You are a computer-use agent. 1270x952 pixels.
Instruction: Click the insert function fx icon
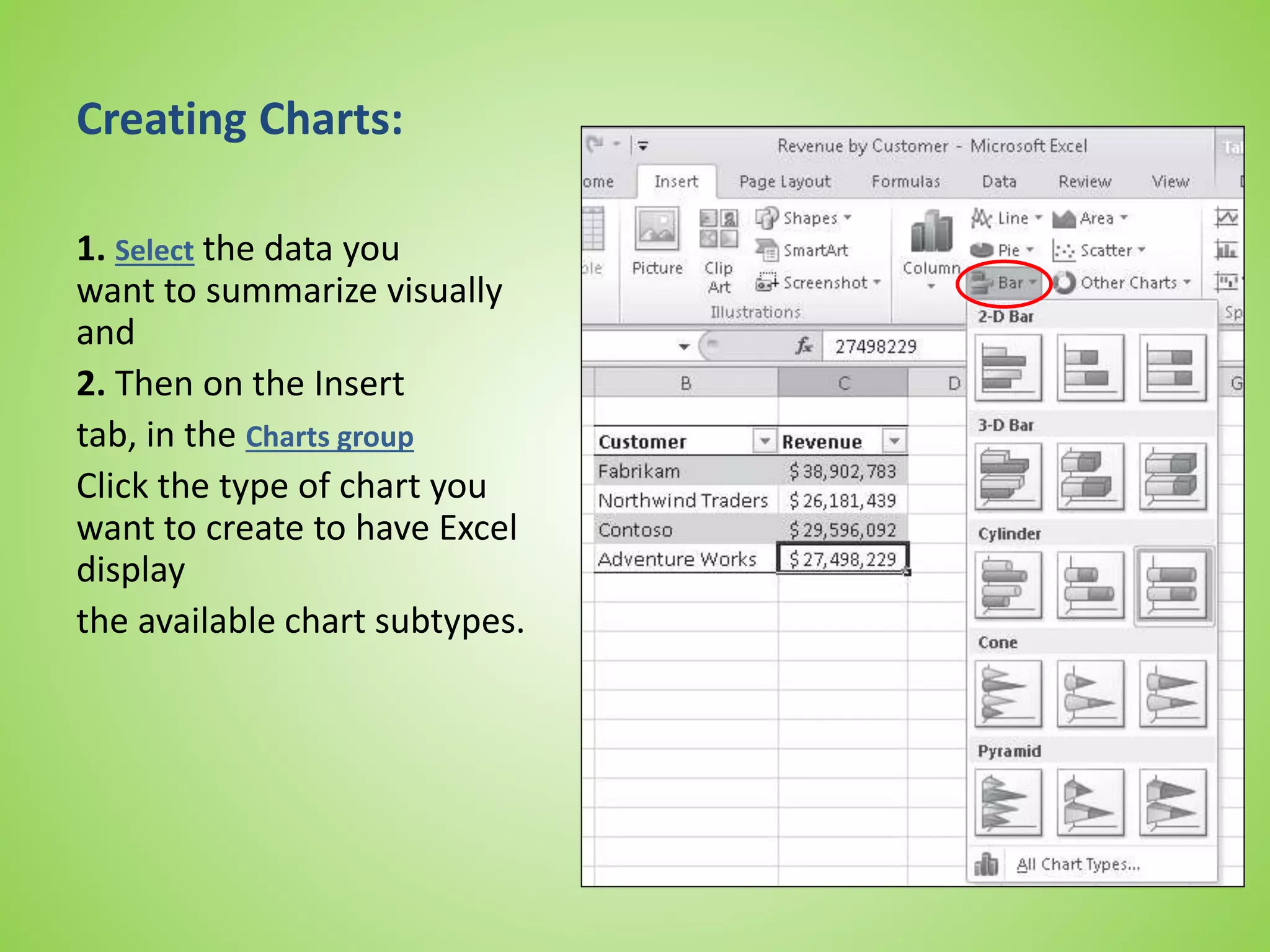tap(804, 346)
